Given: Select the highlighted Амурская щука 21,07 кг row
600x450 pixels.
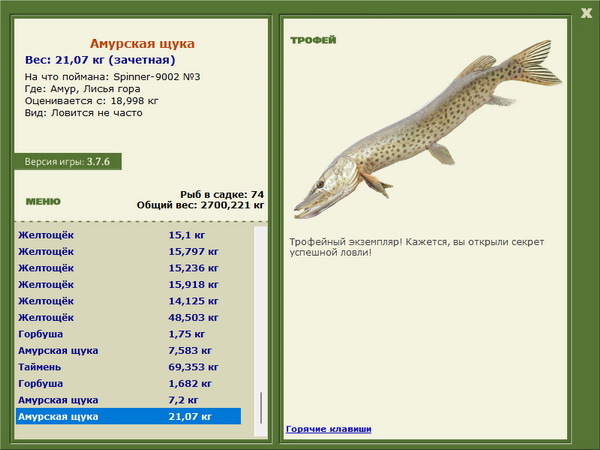Looking at the screenshot, I should 129,416.
